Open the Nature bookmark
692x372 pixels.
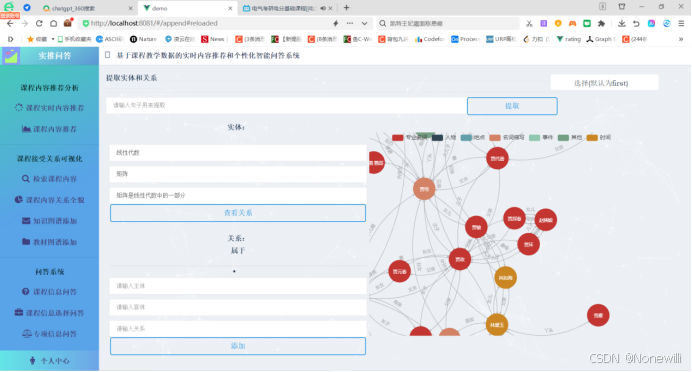tap(143, 39)
